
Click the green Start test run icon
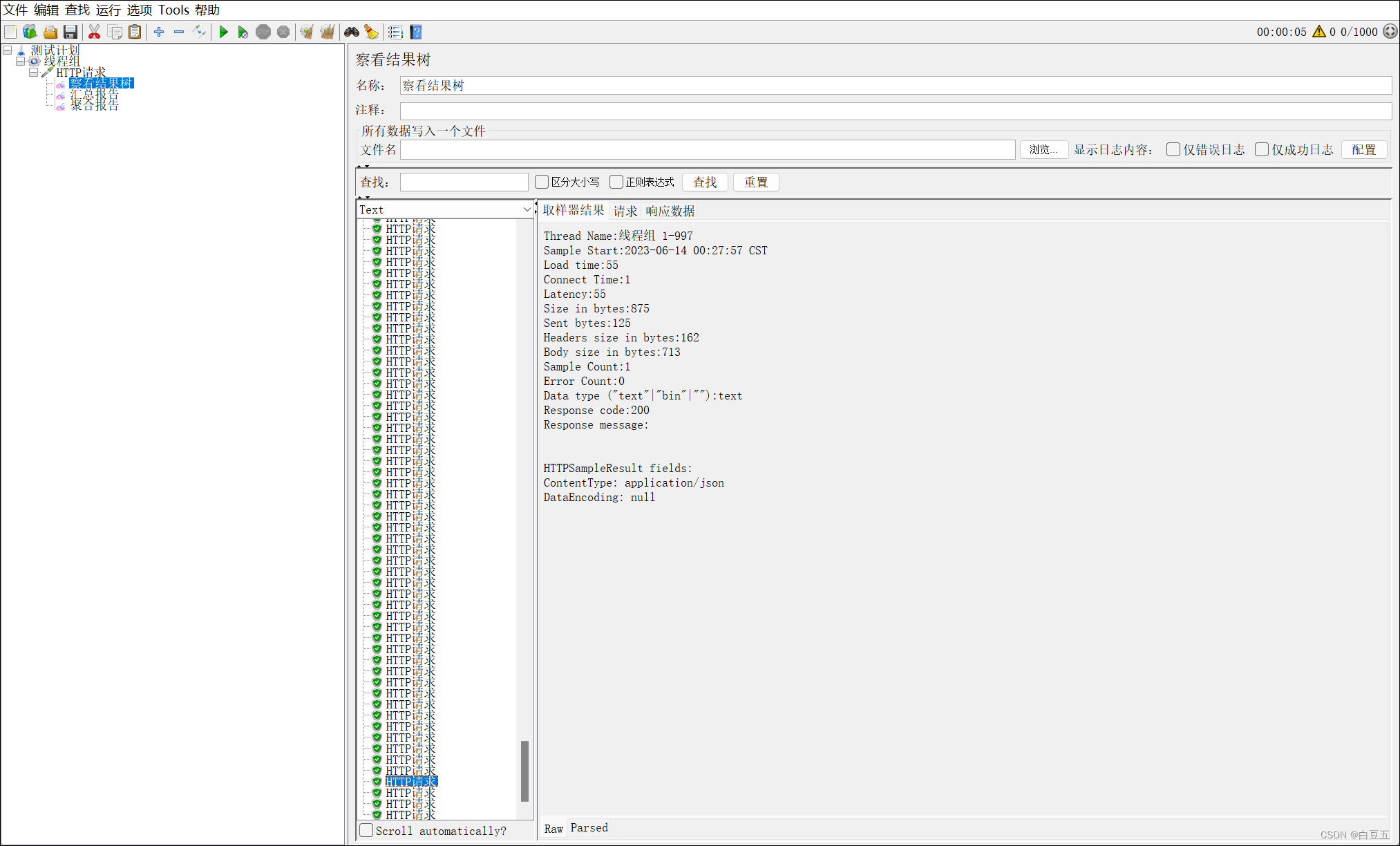pyautogui.click(x=223, y=32)
